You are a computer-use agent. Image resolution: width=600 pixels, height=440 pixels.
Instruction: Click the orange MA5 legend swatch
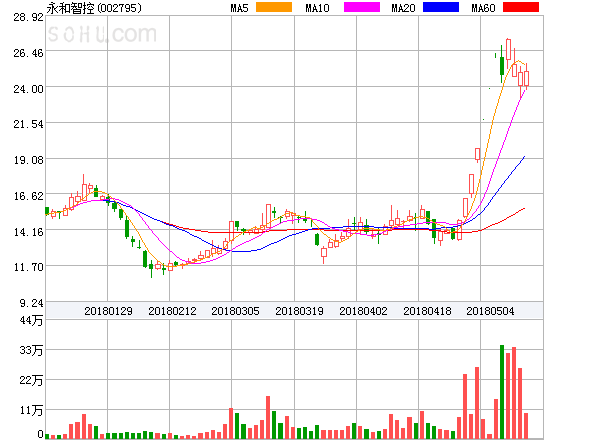(x=274, y=7)
